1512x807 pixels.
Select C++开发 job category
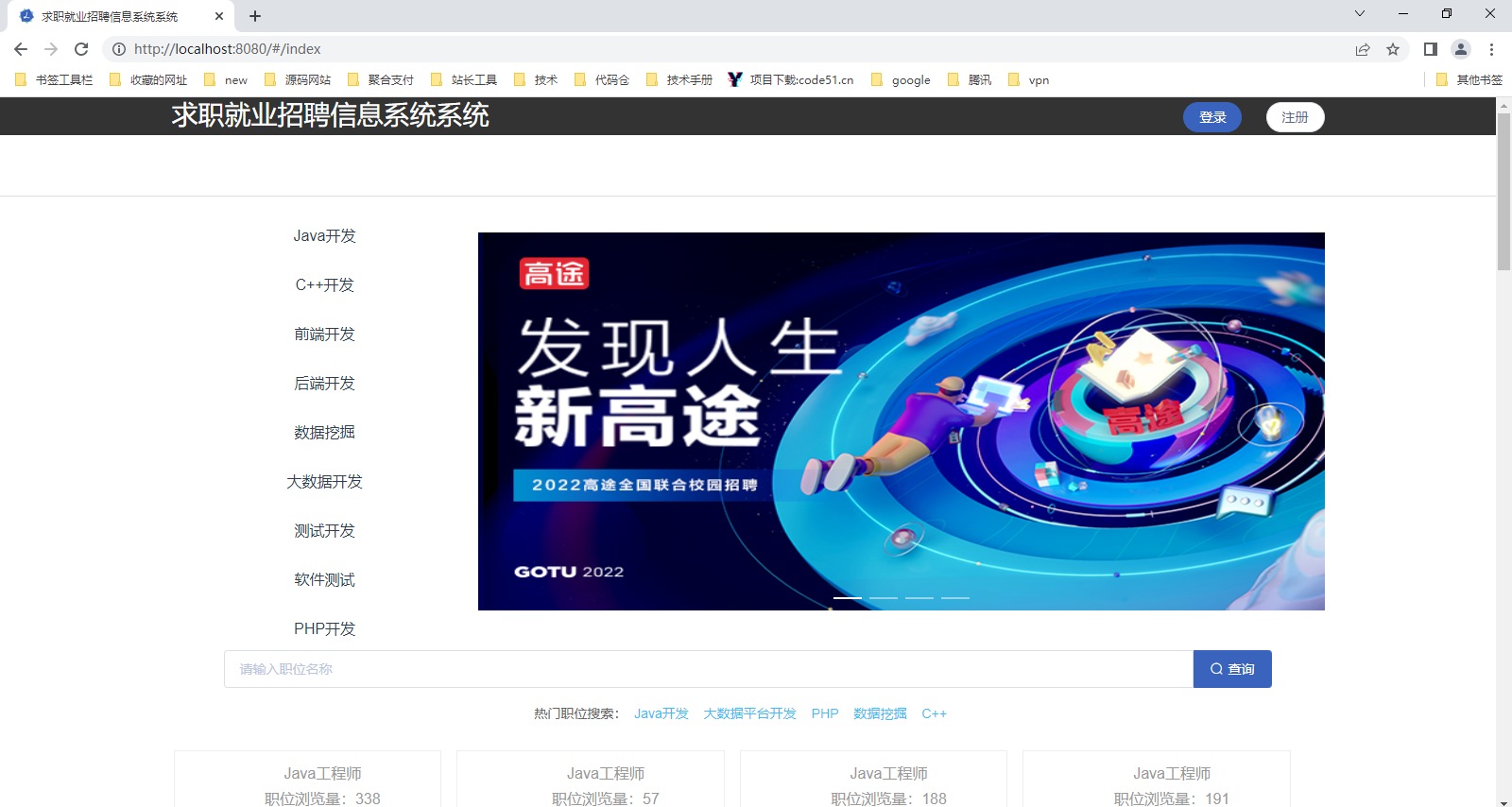coord(324,285)
